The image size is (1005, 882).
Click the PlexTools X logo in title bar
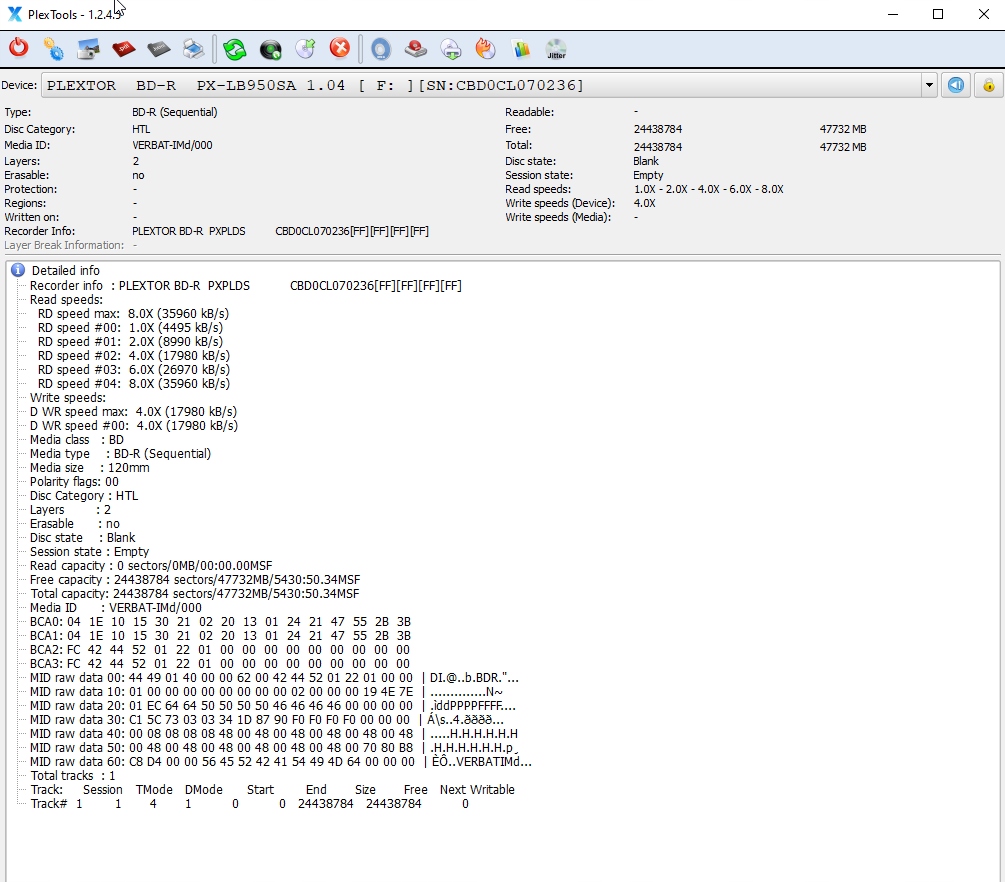click(14, 14)
